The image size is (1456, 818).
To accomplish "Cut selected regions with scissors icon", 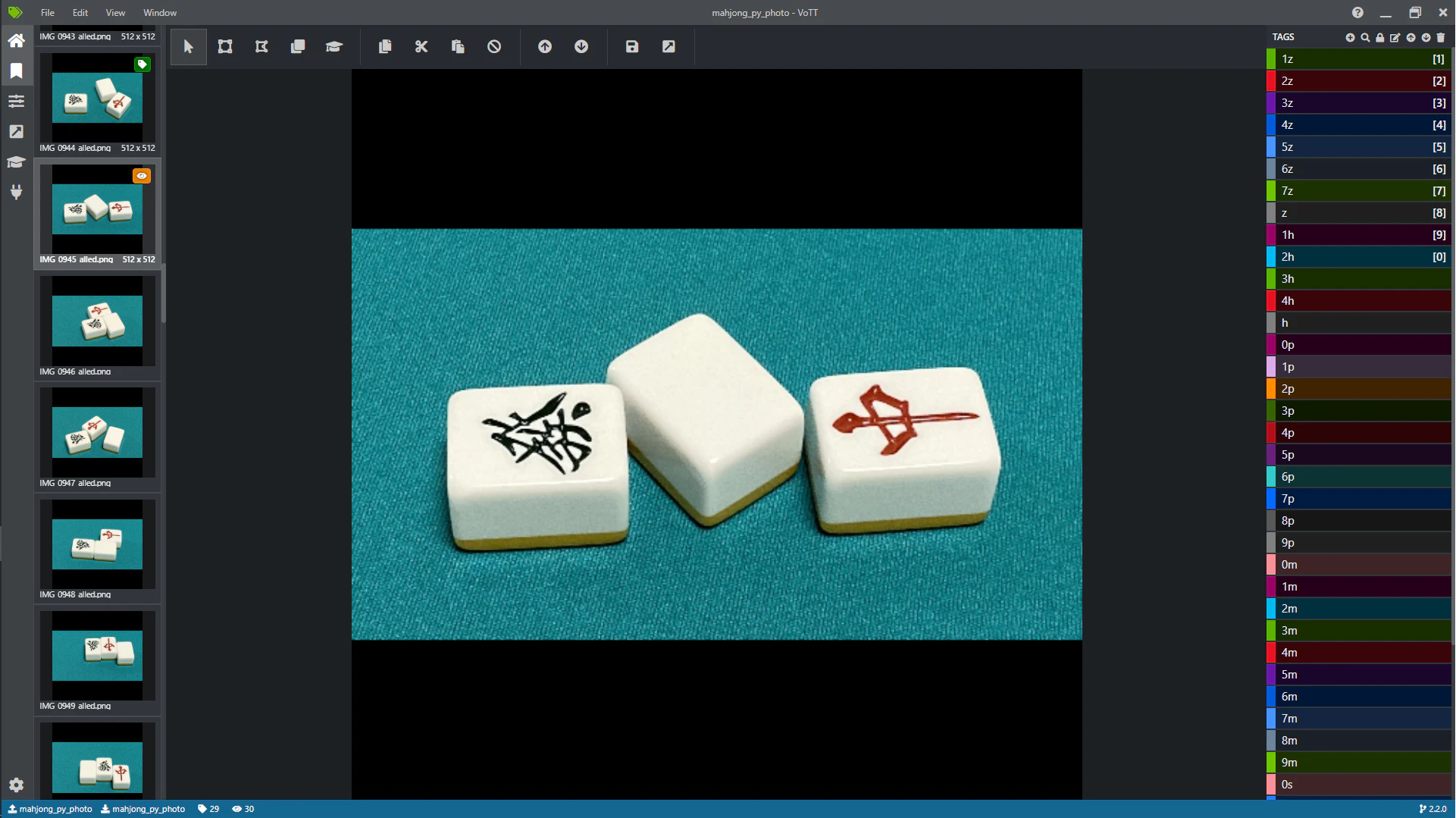I will tap(421, 47).
